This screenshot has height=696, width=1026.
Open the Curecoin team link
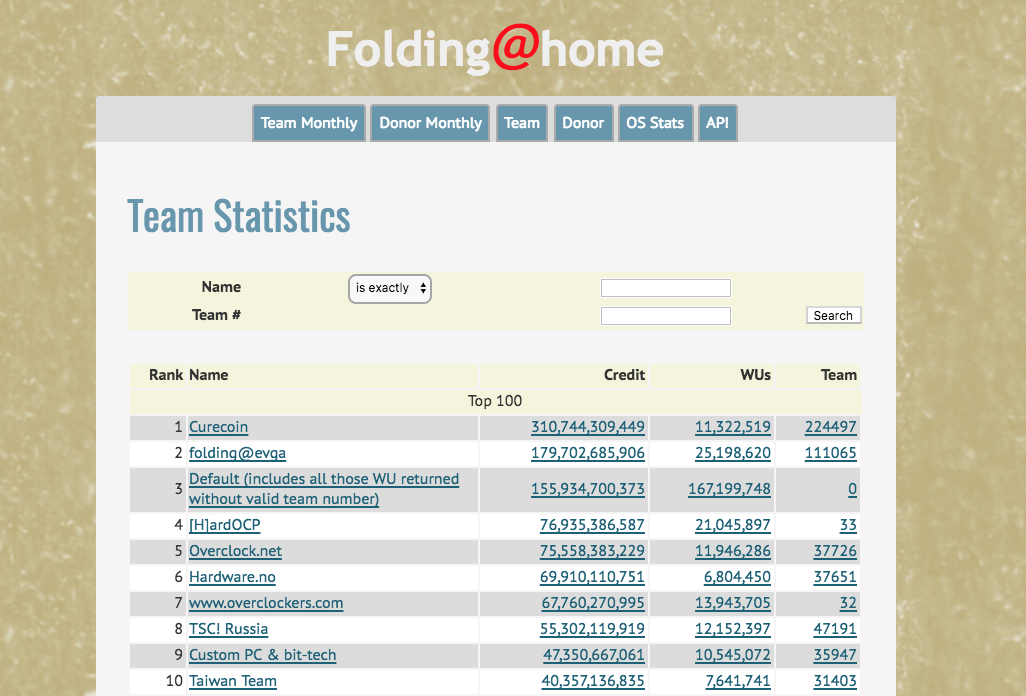219,427
